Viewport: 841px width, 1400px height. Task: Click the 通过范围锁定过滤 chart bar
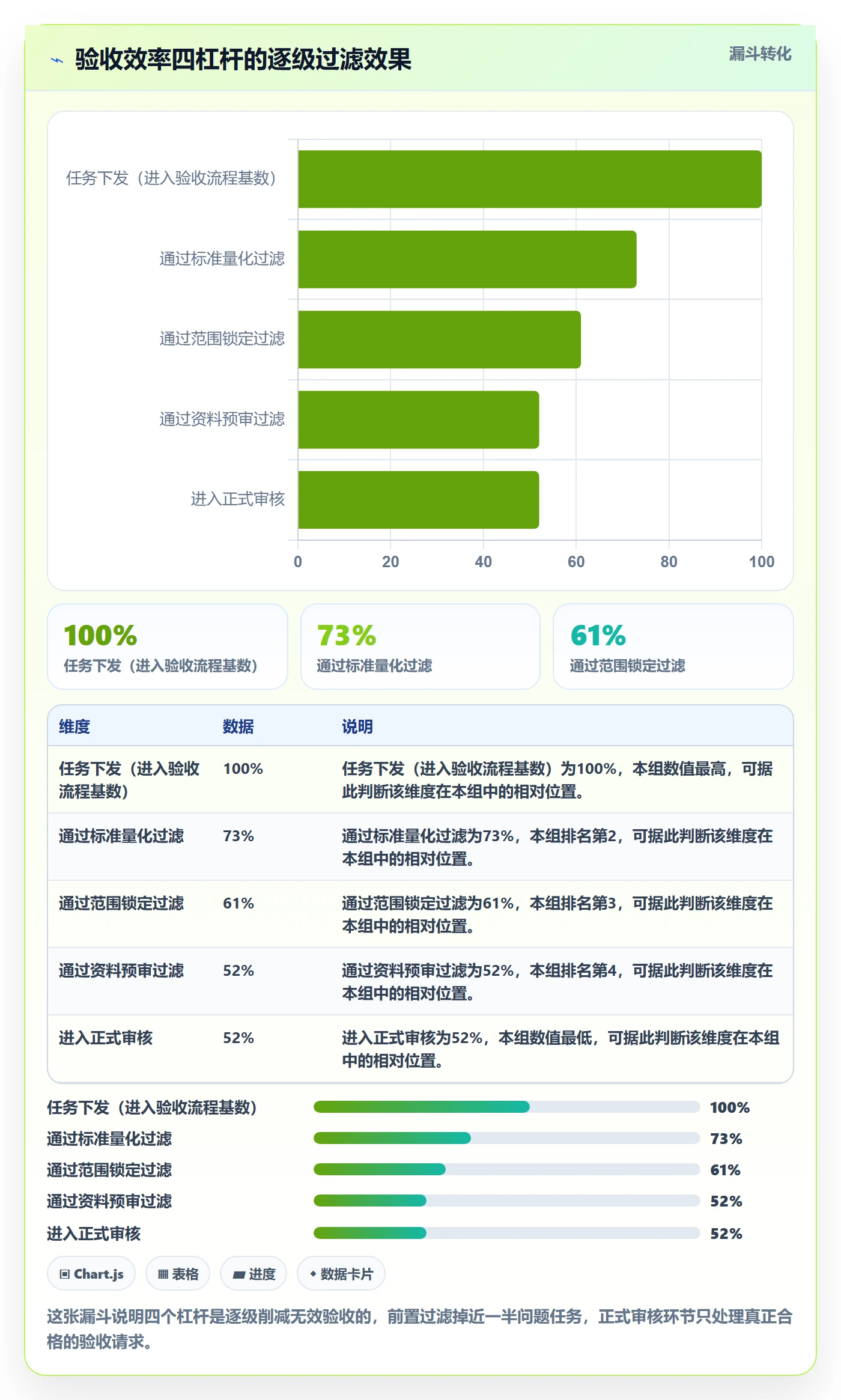click(439, 339)
